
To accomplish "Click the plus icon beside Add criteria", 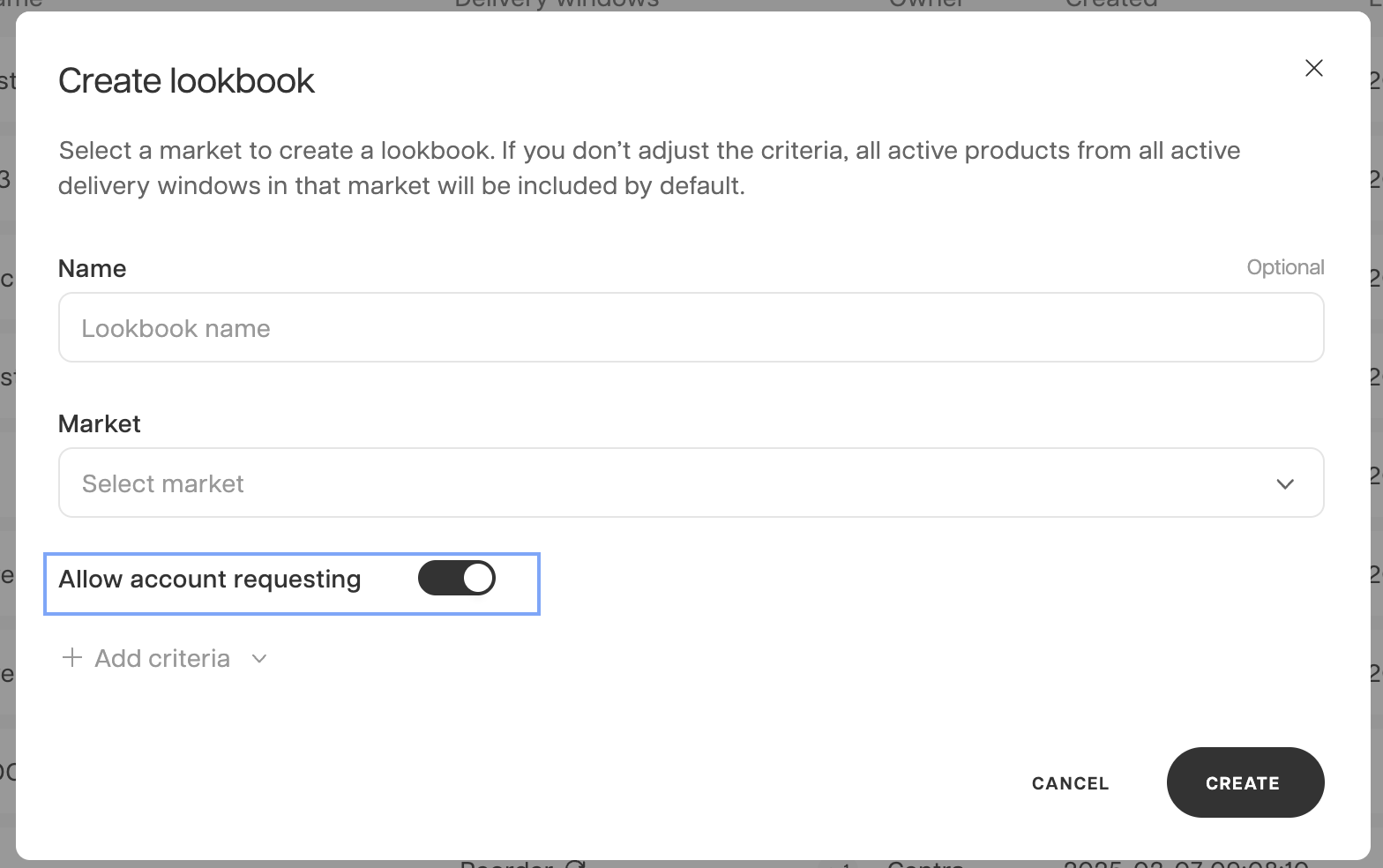I will (72, 658).
